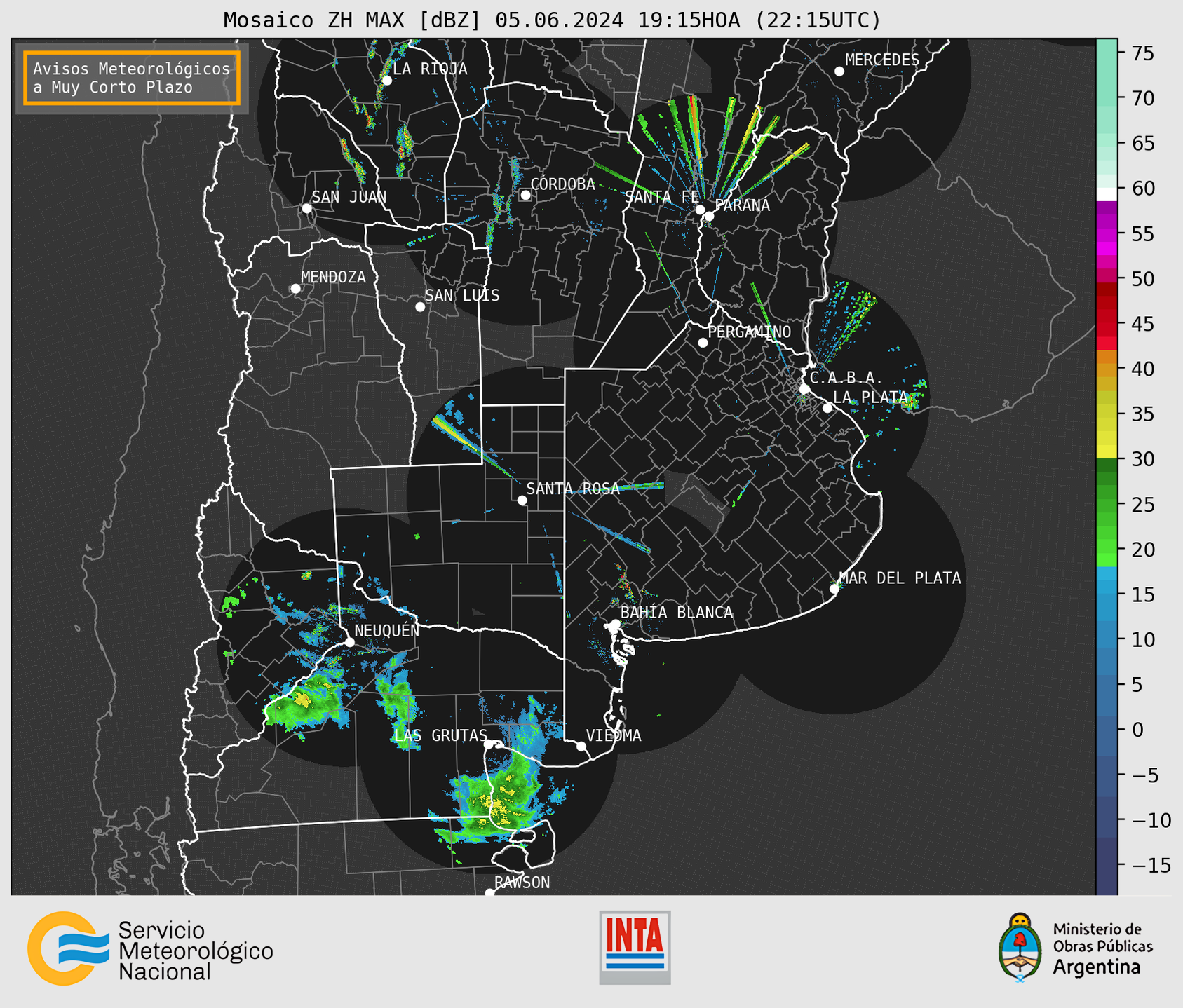Click the Las Grutas city marker
1183x1008 pixels.
coord(489,744)
